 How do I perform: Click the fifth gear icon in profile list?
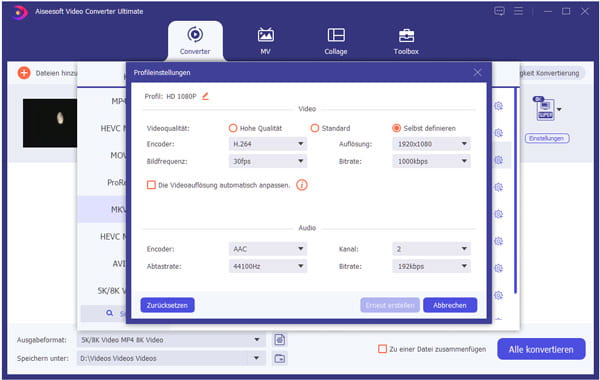click(498, 214)
